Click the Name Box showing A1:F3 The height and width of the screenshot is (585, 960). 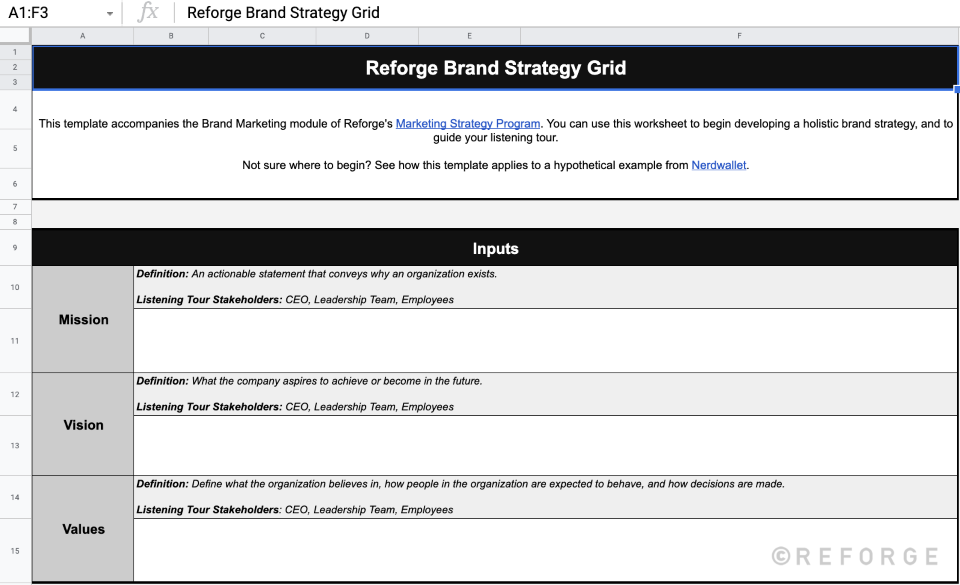coord(45,13)
